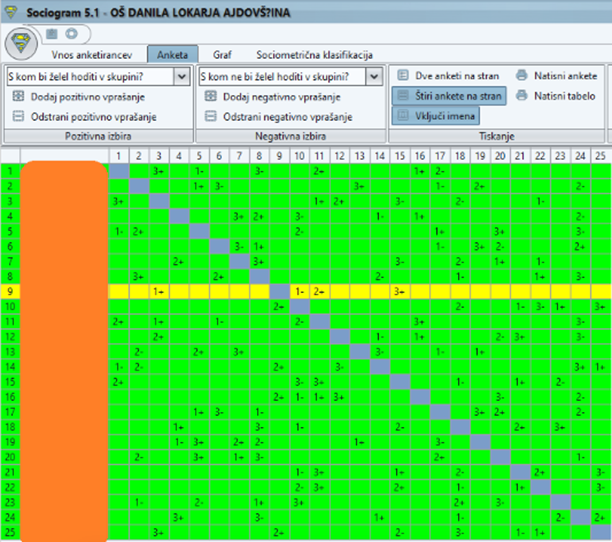Click the '3+' cell in row 2 column 13

(359, 186)
